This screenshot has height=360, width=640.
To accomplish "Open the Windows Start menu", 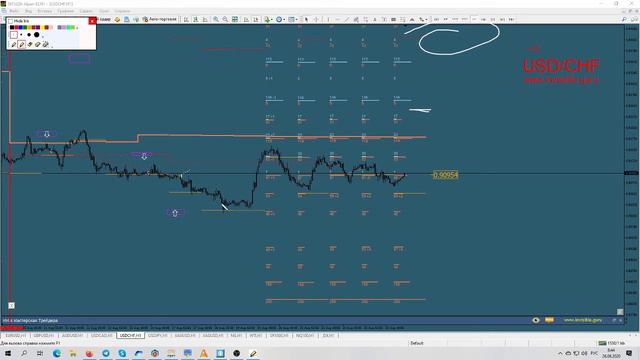I will [8, 353].
